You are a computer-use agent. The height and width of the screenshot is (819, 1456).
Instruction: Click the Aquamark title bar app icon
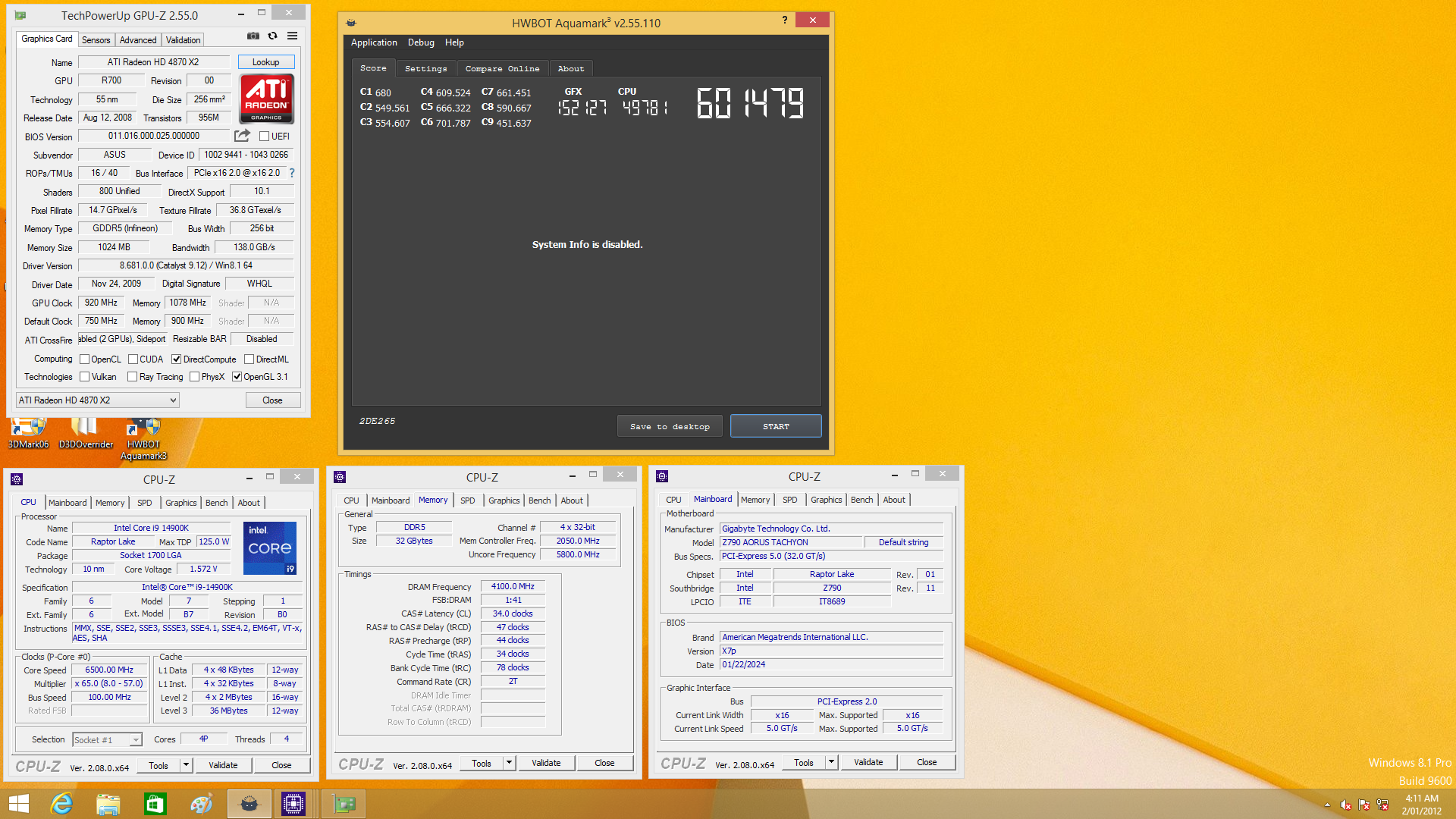point(351,23)
